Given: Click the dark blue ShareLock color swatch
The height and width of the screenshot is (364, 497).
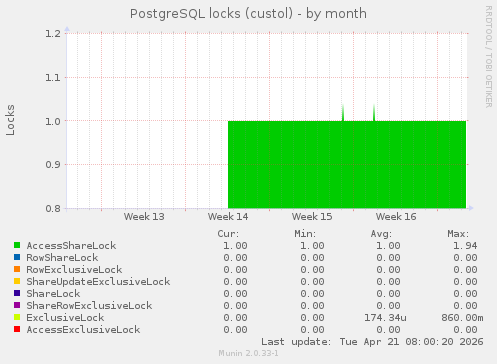Looking at the screenshot, I should (17, 293).
